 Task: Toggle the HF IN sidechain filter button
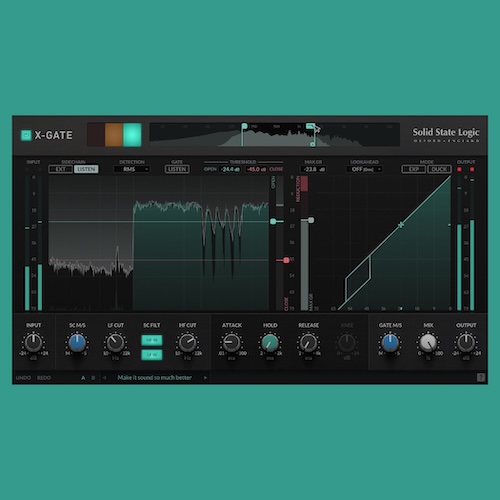coord(152,340)
